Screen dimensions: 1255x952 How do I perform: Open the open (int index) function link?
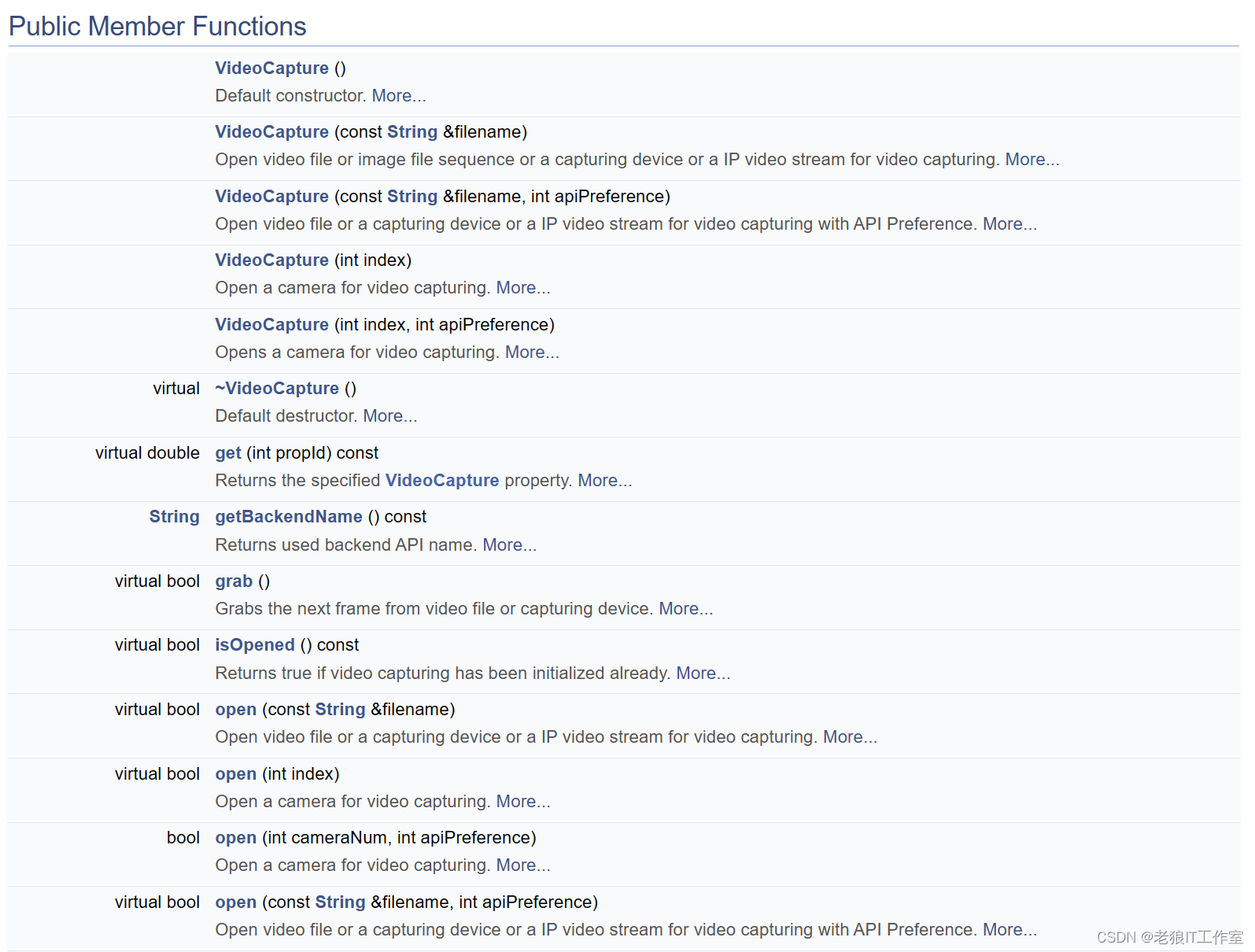click(236, 774)
